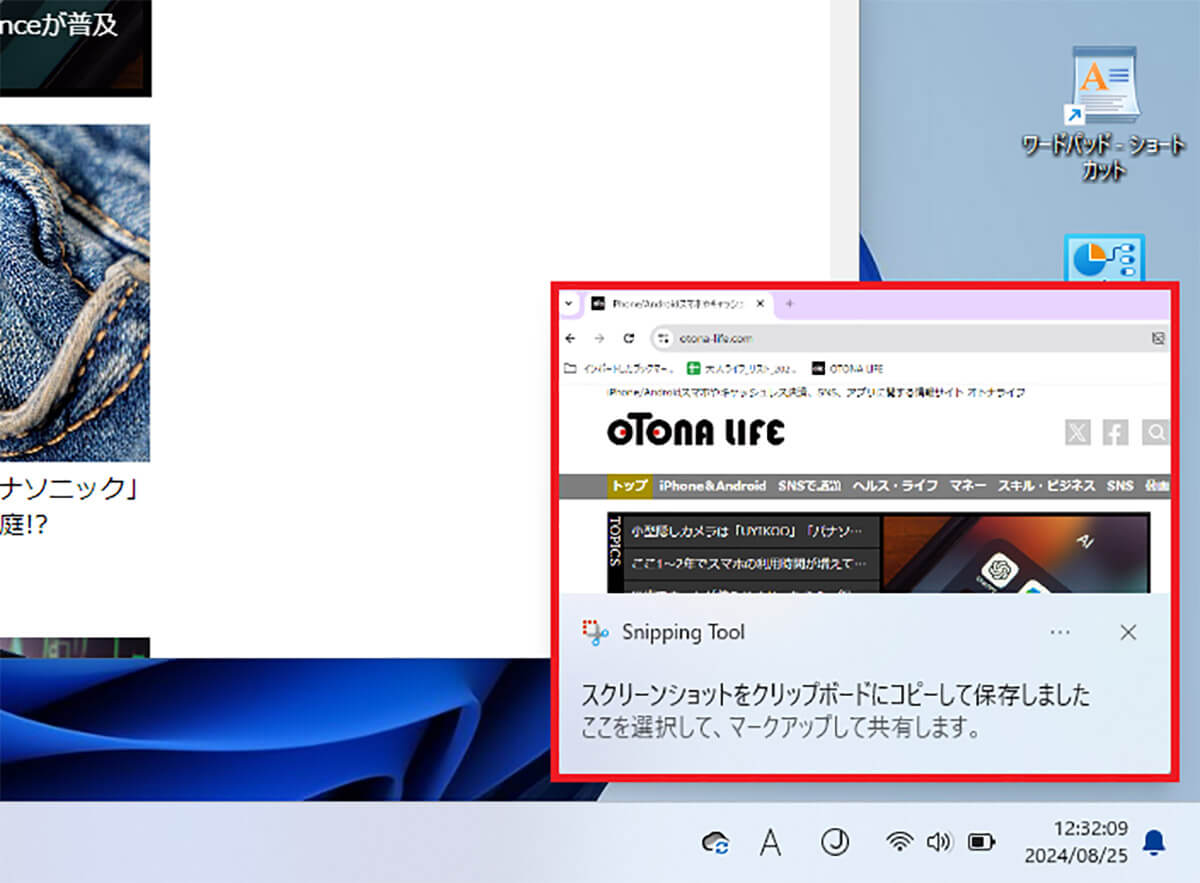Click "スクリーンショットをクリップボードにコピーして保存しました" message

point(836,694)
